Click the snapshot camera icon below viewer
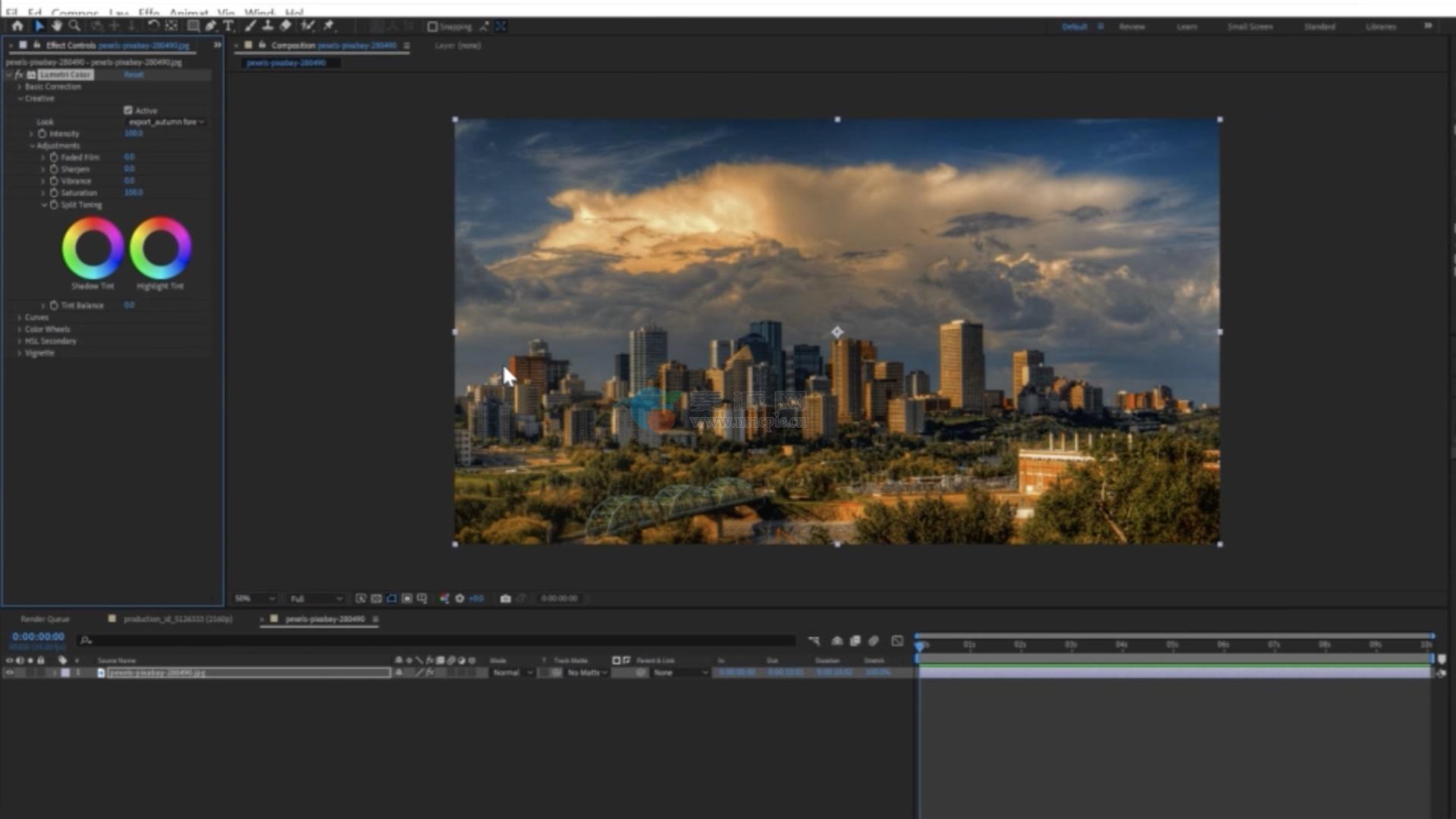1456x819 pixels. [x=505, y=598]
